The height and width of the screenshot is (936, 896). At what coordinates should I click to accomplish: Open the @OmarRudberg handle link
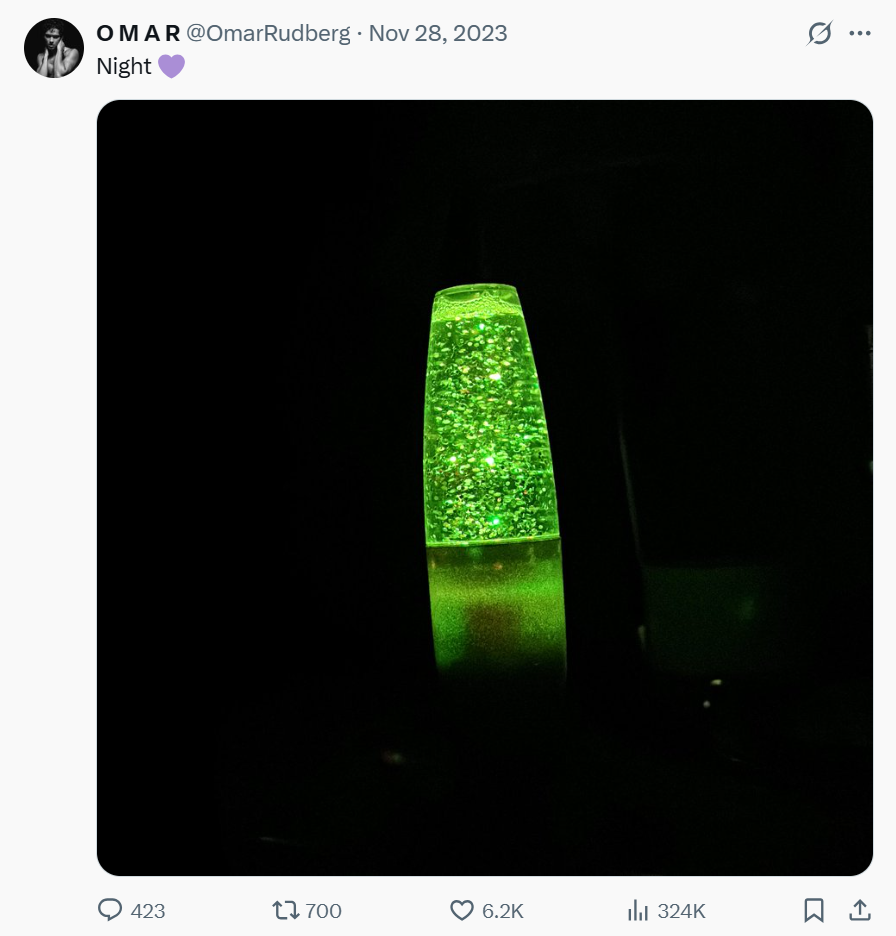tap(269, 33)
